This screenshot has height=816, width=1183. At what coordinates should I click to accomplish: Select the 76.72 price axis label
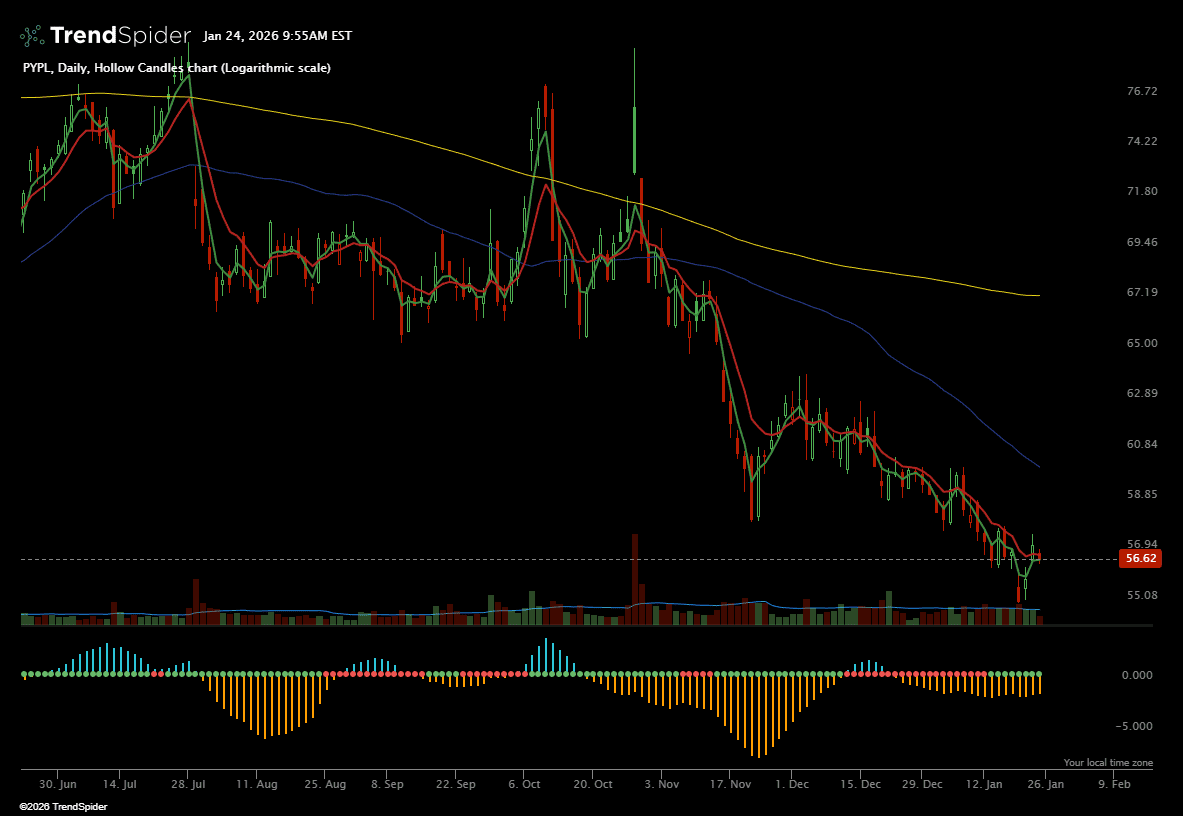click(1141, 91)
